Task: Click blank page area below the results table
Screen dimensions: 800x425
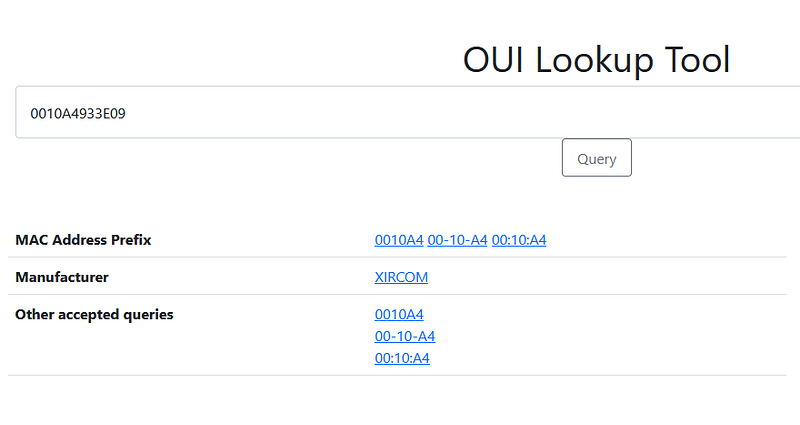Action: (398, 401)
